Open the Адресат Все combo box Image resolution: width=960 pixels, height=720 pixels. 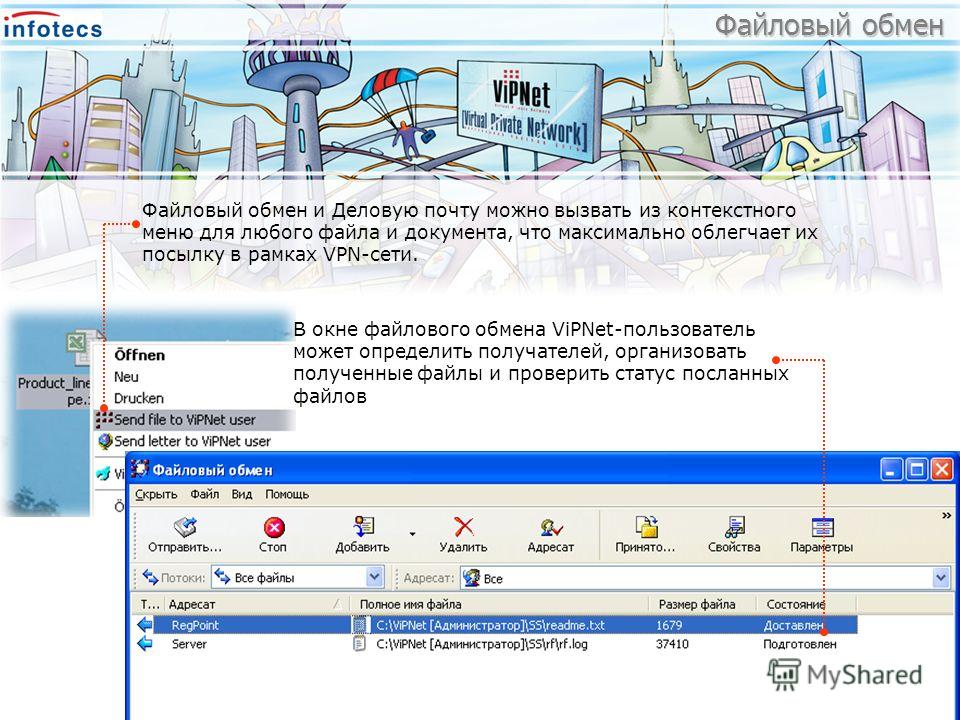[x=706, y=577]
